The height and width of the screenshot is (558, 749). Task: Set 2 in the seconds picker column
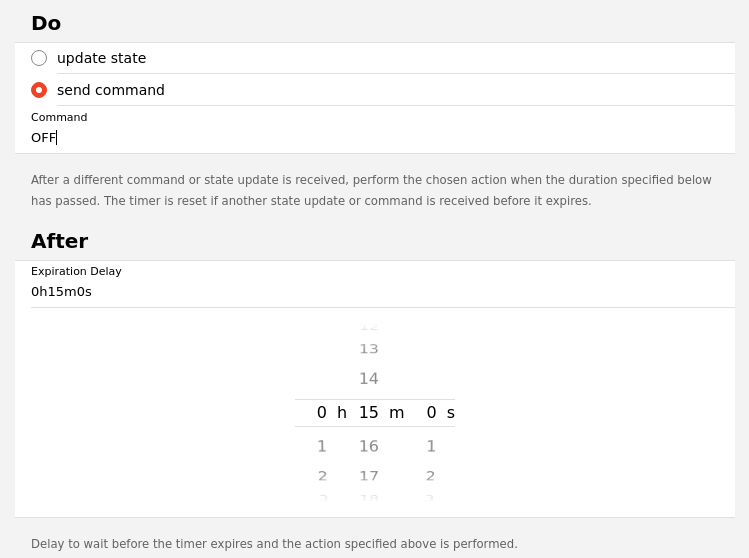pos(431,476)
